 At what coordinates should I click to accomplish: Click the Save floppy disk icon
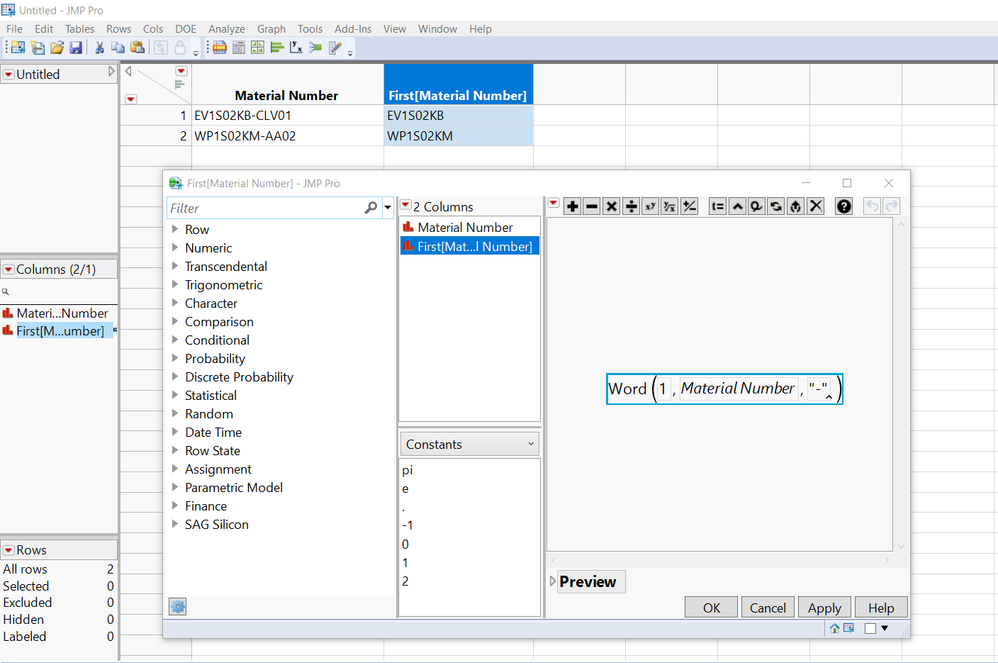click(x=76, y=47)
